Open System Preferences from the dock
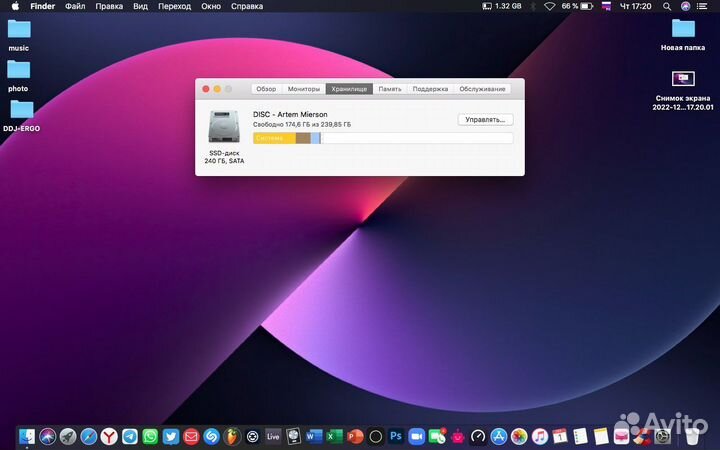This screenshot has width=720, height=450. (x=663, y=436)
